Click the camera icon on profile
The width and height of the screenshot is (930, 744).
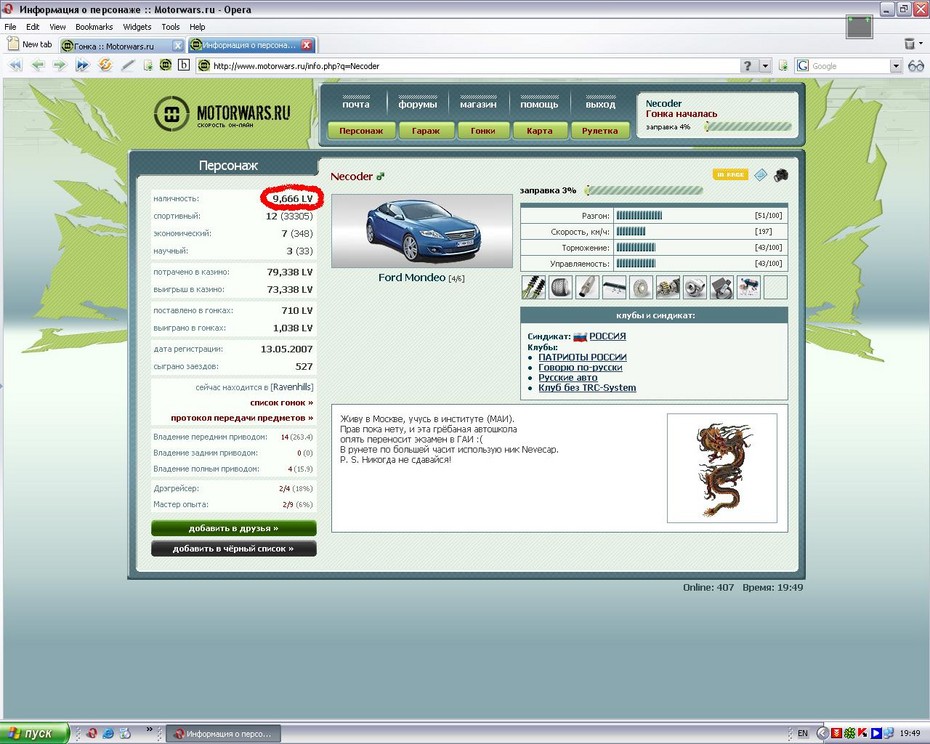tap(781, 175)
